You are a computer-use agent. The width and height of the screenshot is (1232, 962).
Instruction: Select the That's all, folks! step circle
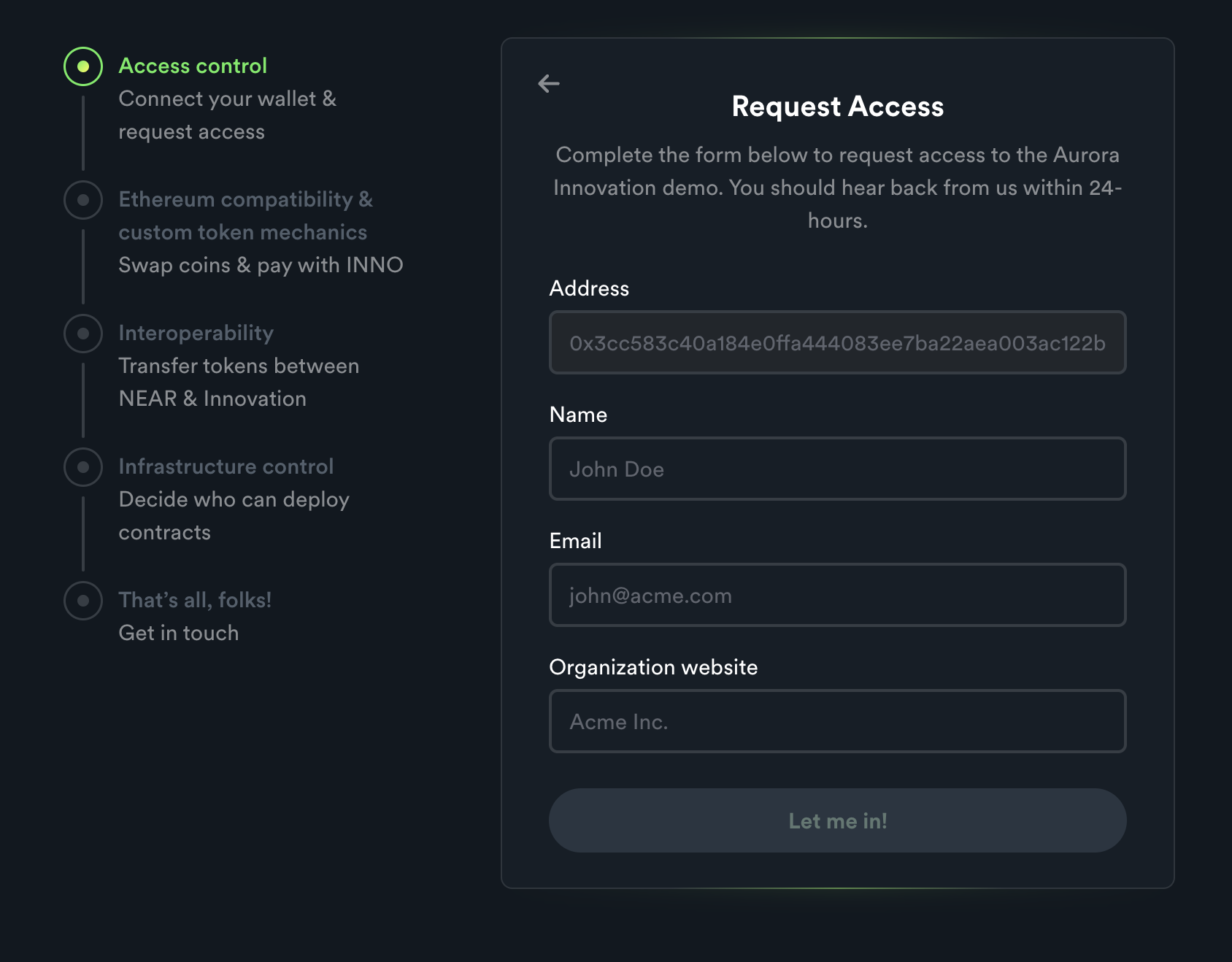83,601
